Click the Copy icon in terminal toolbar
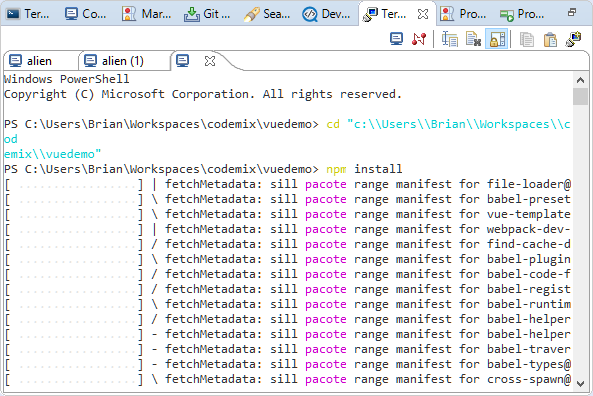This screenshot has width=593, height=396. coord(527,39)
